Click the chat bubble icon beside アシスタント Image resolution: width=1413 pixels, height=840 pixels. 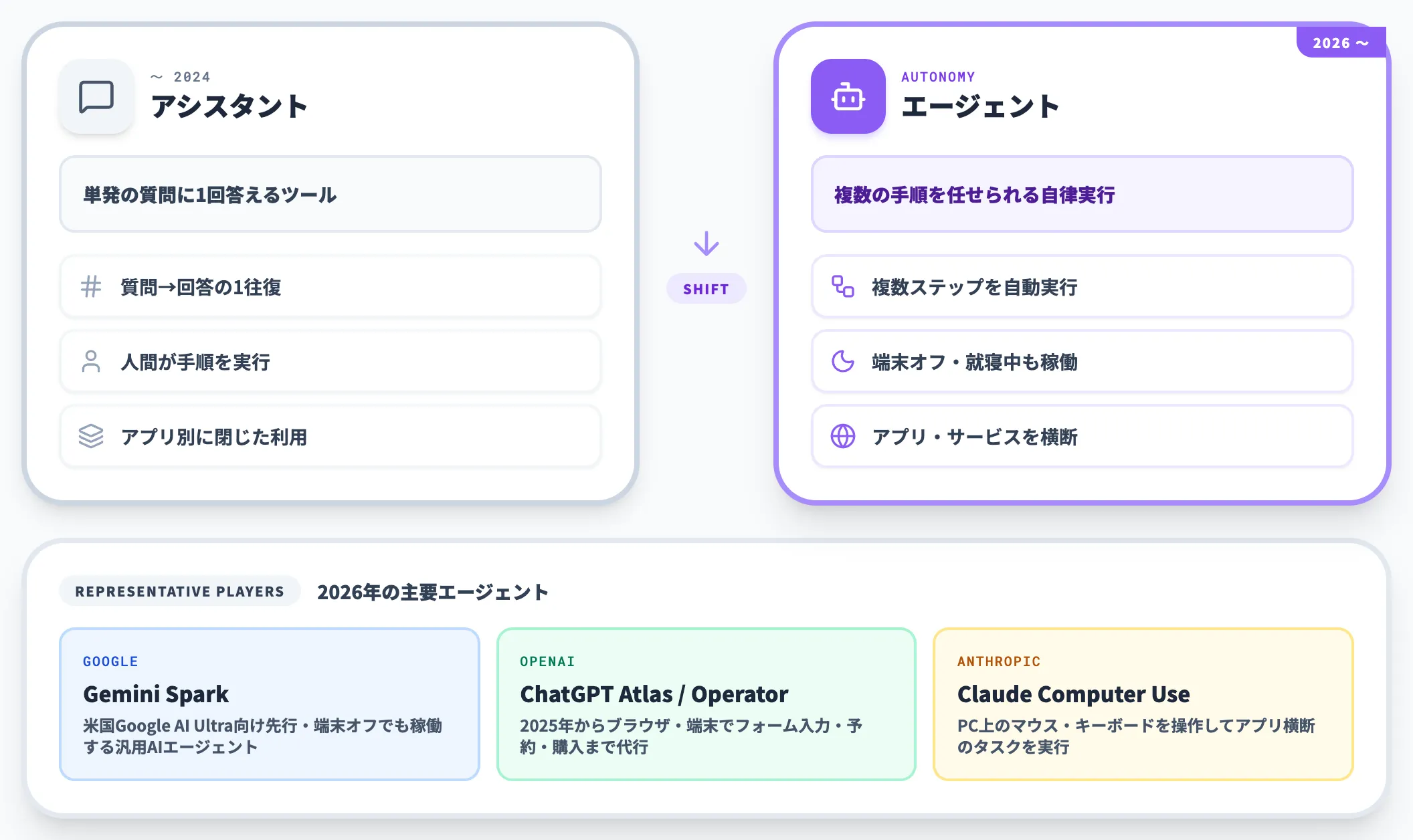coord(96,96)
